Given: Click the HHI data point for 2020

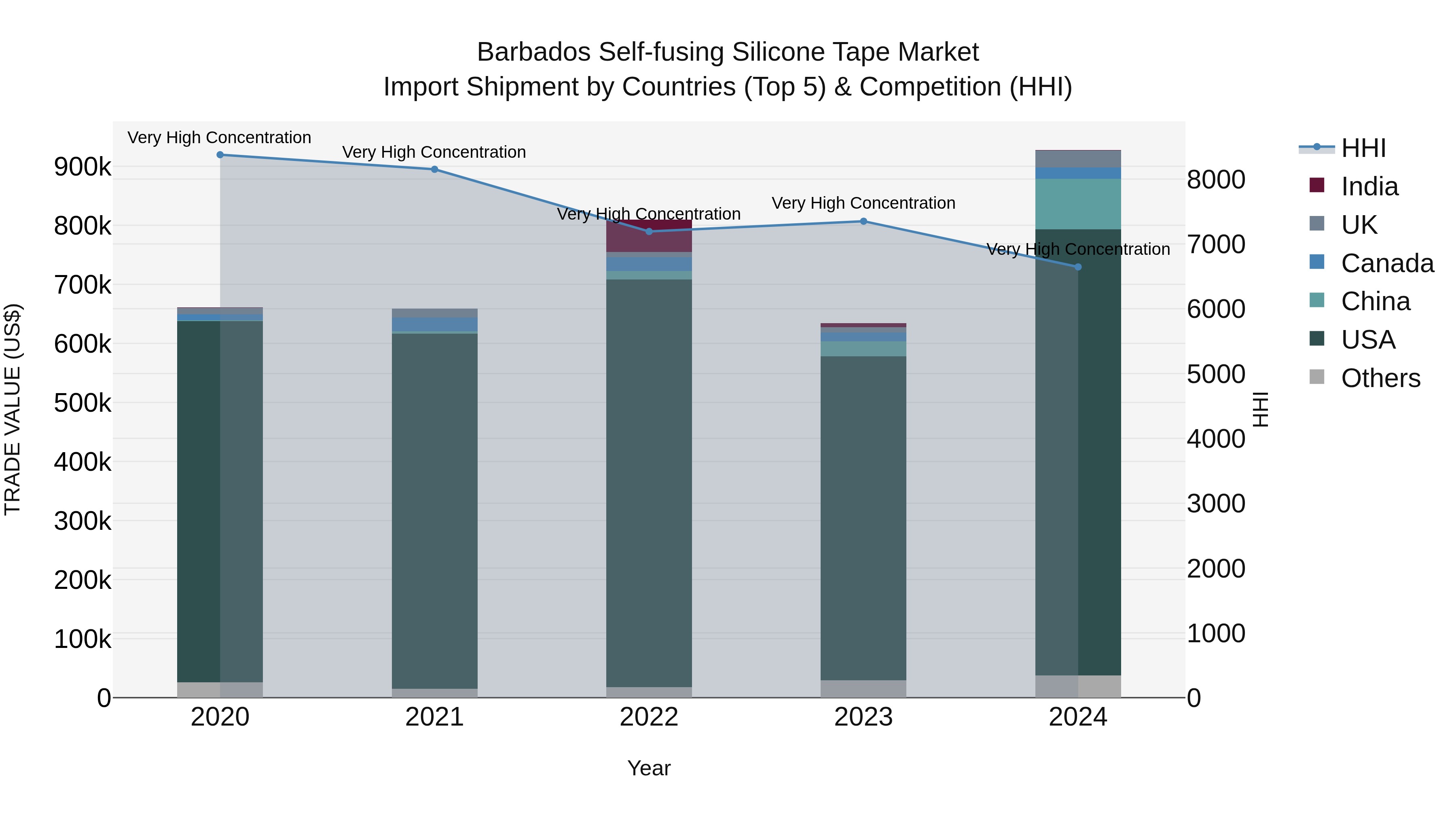Looking at the screenshot, I should 220,155.
